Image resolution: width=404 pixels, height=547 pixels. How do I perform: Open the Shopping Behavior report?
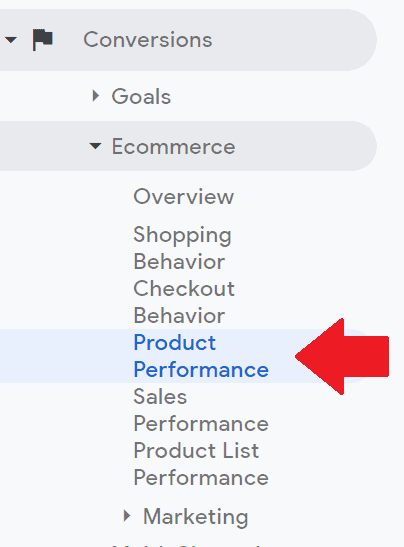(x=182, y=248)
